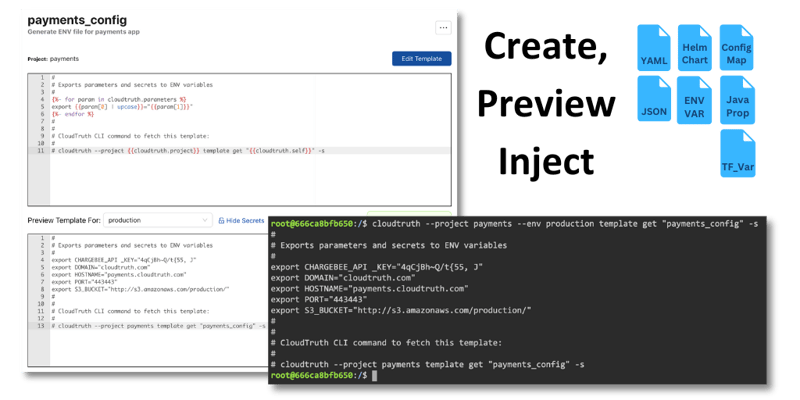This screenshot has width=800, height=400.
Task: Click the 'Inject' heading text
Action: [x=546, y=160]
